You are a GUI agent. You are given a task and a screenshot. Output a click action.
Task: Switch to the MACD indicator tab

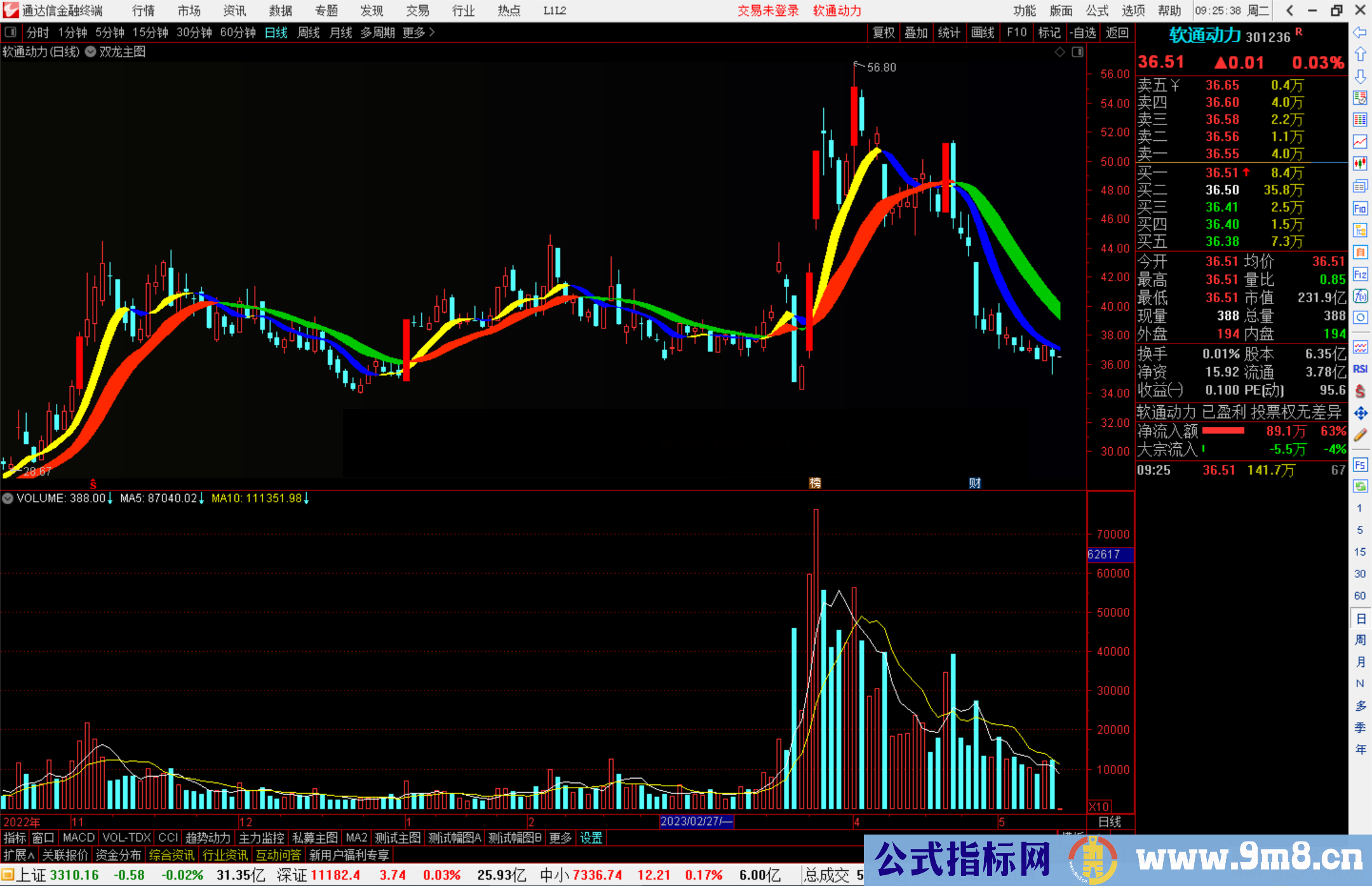[79, 838]
